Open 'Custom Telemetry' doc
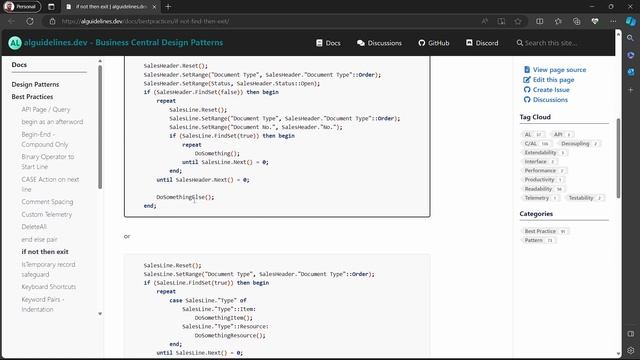 [47, 214]
